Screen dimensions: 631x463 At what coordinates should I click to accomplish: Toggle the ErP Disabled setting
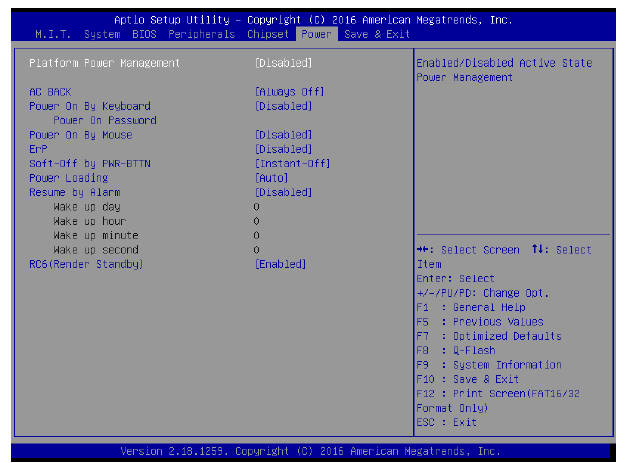click(284, 149)
